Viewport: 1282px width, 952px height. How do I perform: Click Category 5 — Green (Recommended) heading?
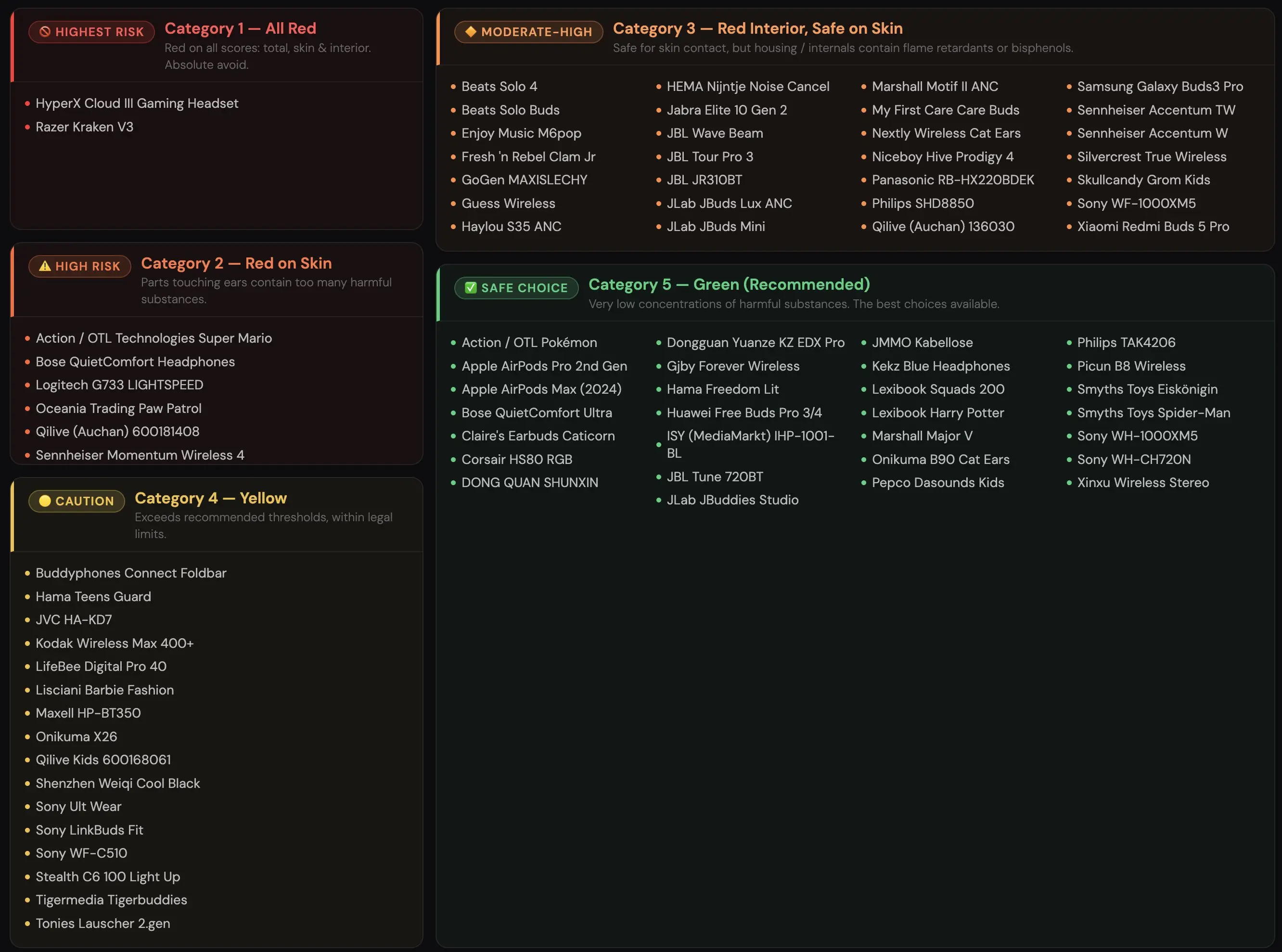pos(729,284)
